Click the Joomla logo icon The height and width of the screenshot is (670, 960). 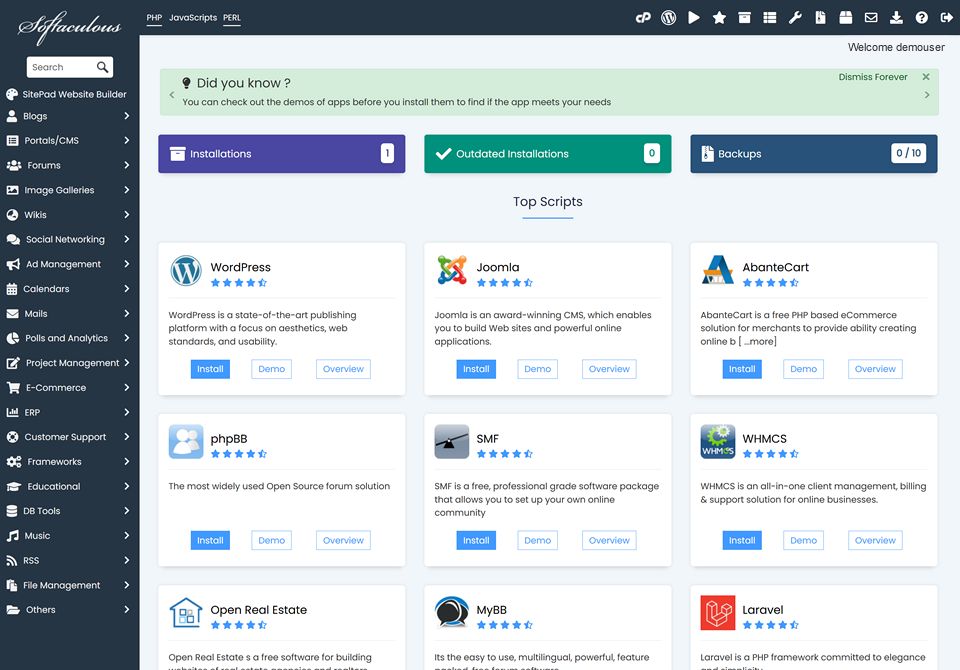point(452,271)
